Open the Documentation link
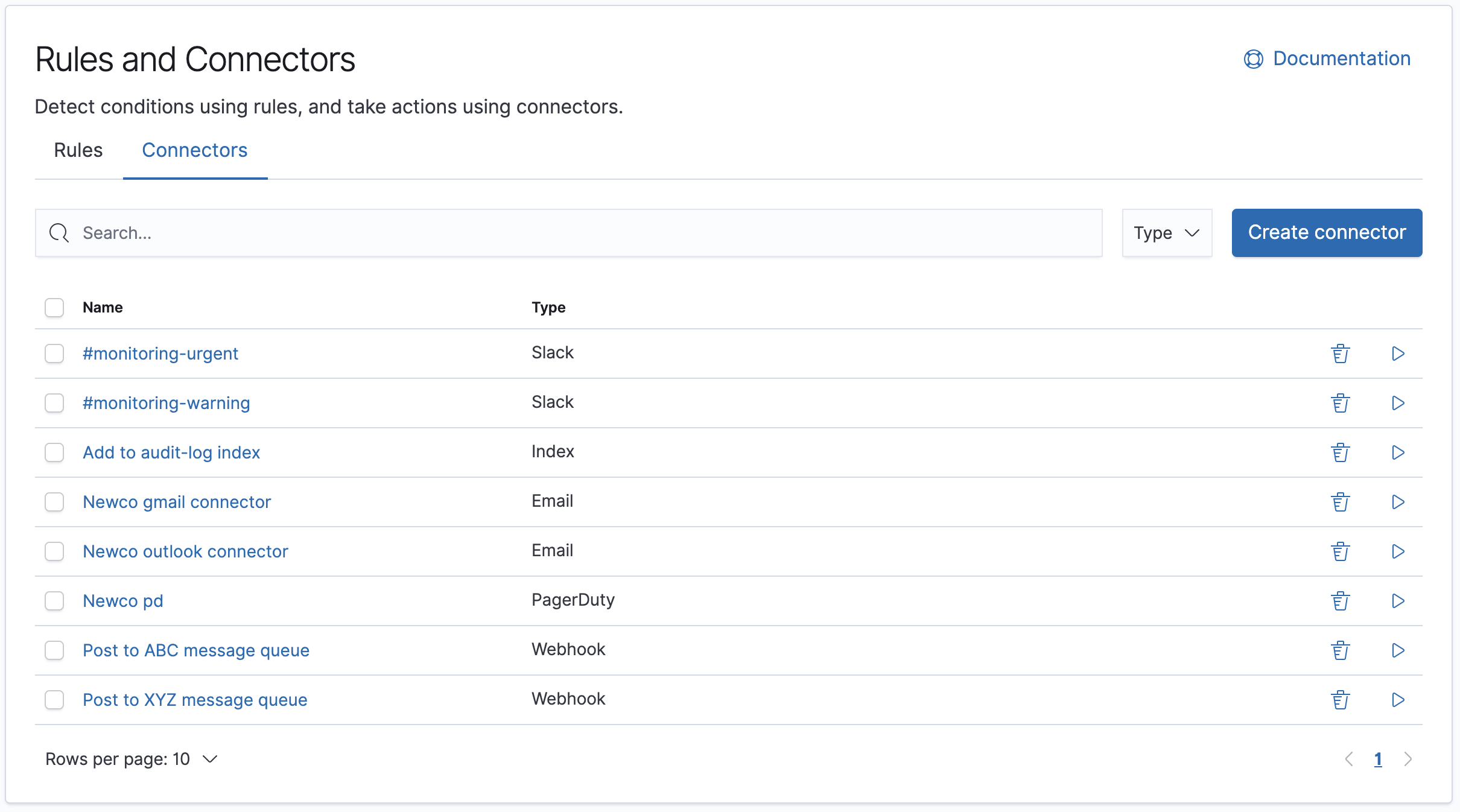Viewport: 1460px width, 812px height. click(1341, 58)
